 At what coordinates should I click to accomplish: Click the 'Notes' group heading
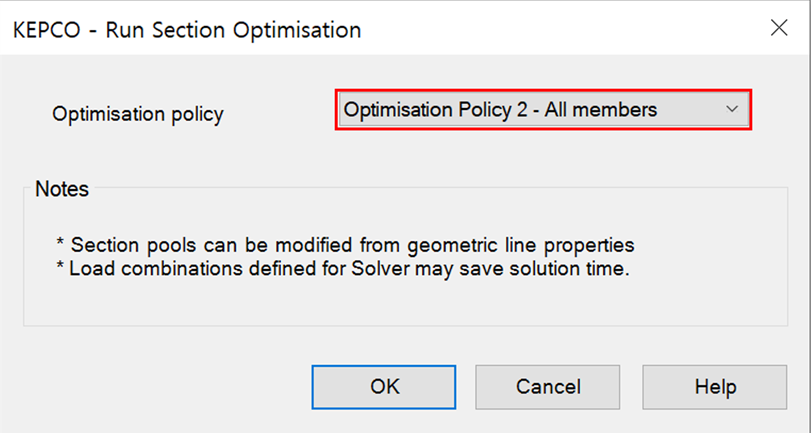[62, 189]
